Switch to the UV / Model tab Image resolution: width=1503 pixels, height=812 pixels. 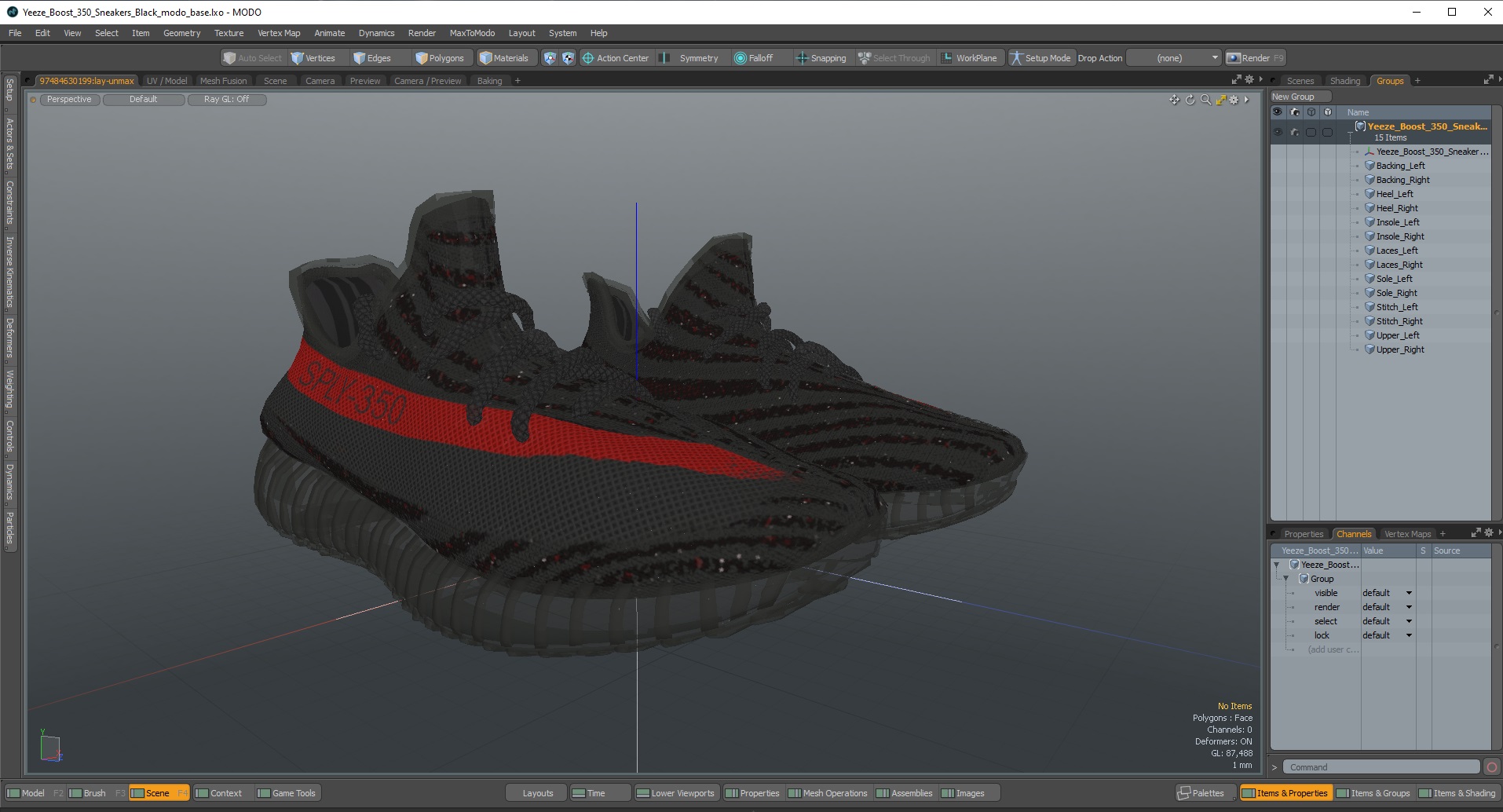[166, 81]
